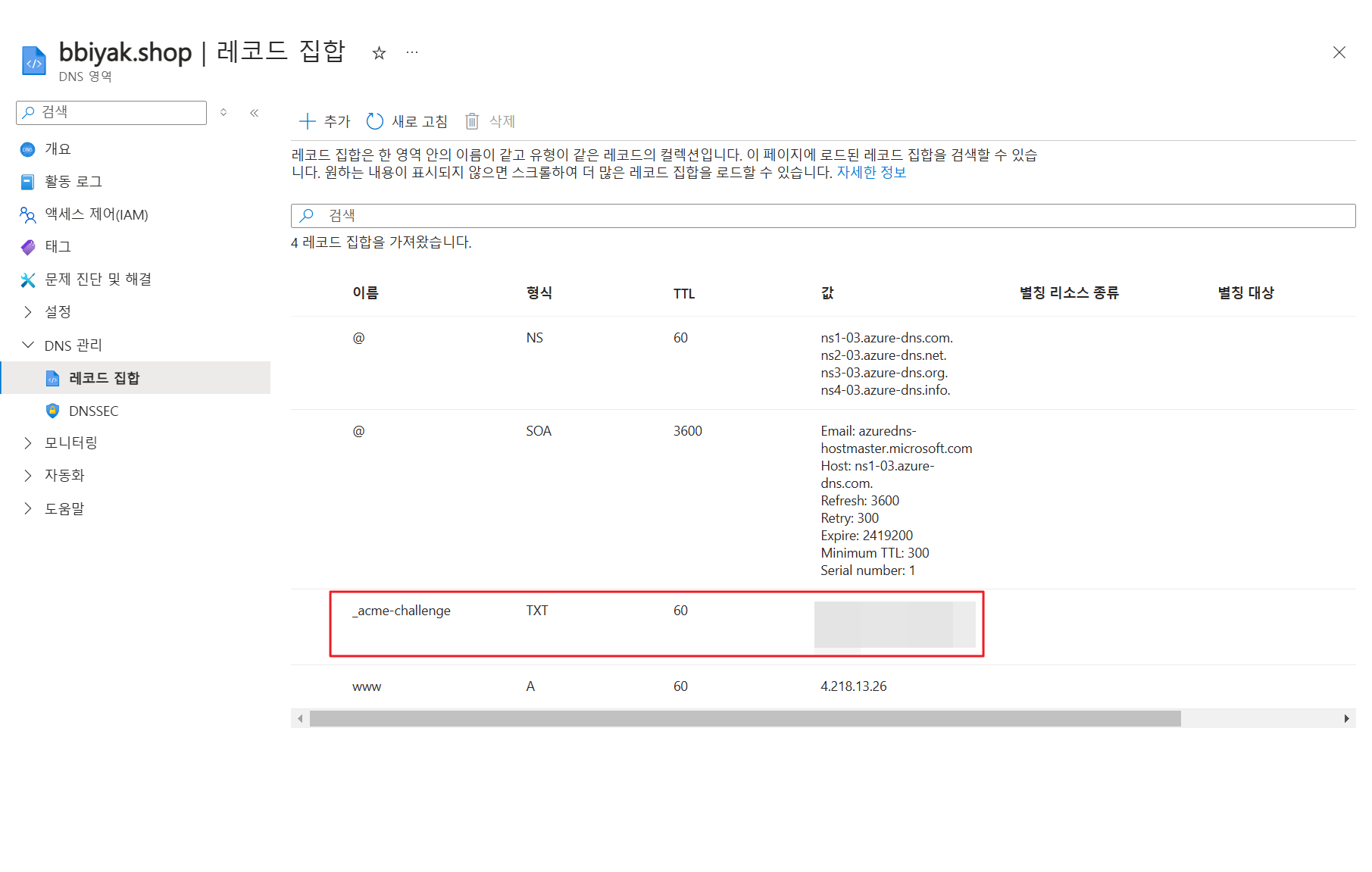This screenshot has height=872, width=1372.
Task: Click the 레코드 집합 document icon
Action: coord(52,378)
